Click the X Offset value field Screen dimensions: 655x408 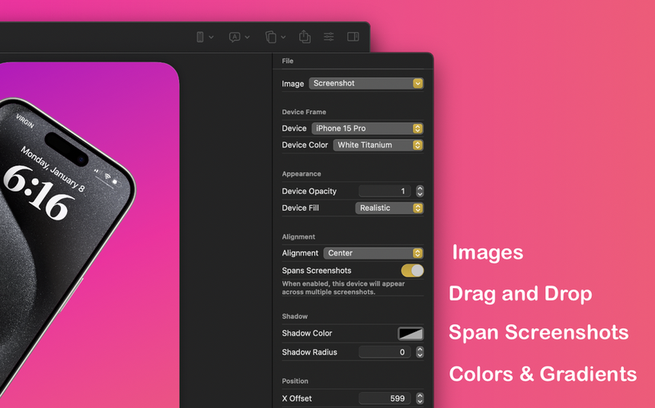click(x=385, y=398)
